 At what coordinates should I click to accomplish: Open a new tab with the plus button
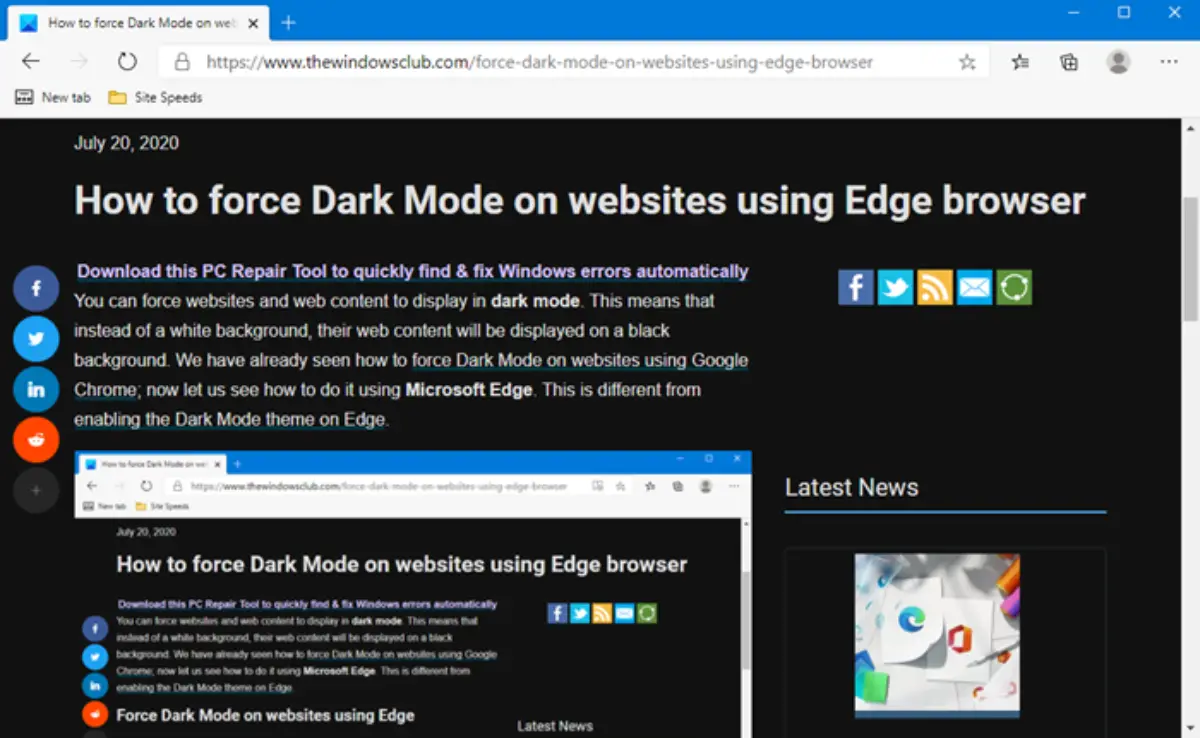tap(288, 22)
